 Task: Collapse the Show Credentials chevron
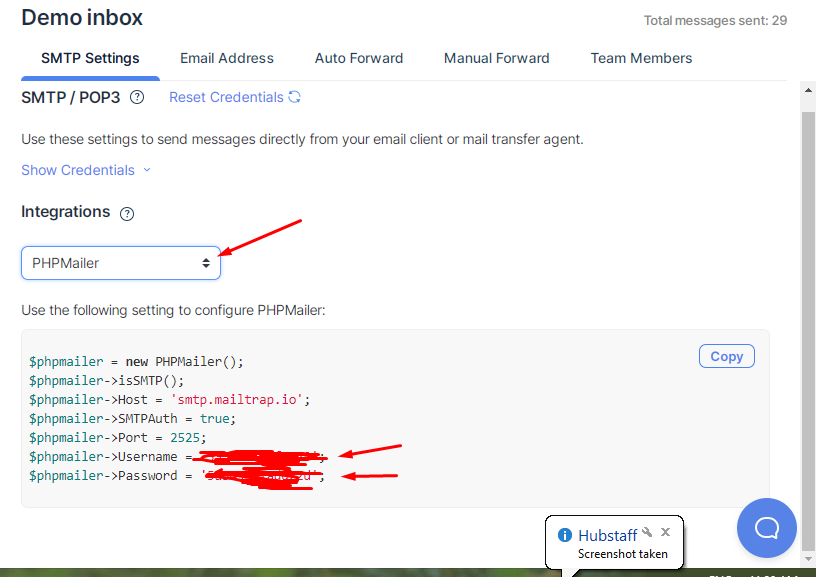coord(147,170)
